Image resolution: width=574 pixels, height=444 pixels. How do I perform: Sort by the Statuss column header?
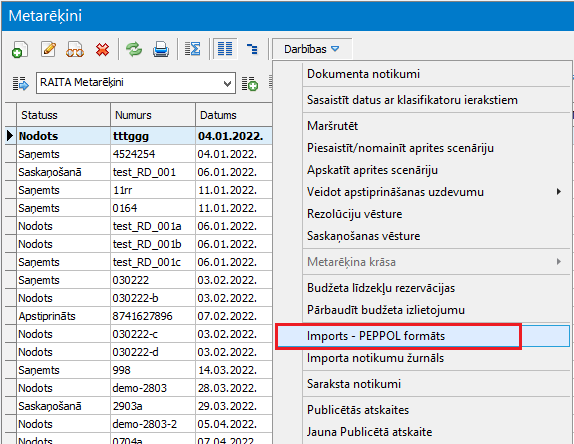[x=63, y=115]
